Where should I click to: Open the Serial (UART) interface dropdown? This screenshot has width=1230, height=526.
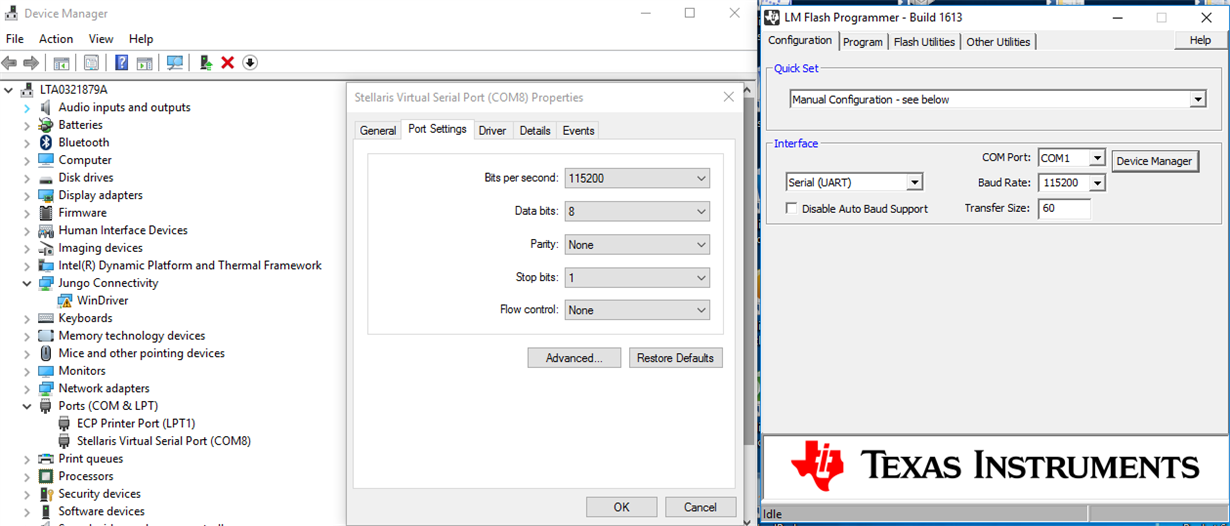(x=914, y=182)
